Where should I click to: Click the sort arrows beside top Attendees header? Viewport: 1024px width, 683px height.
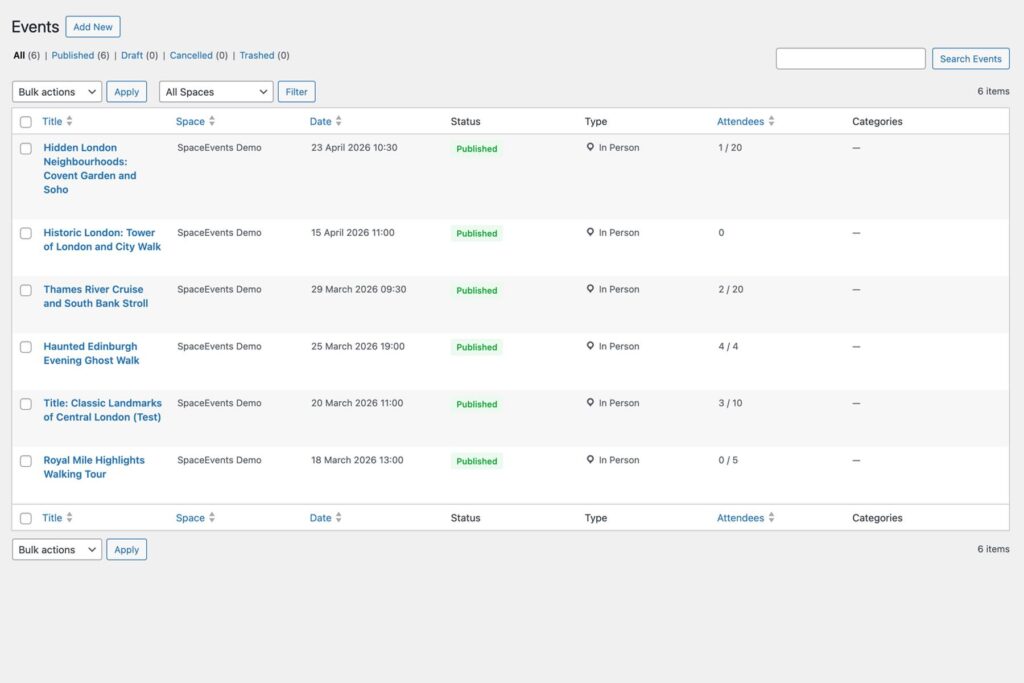pos(771,122)
